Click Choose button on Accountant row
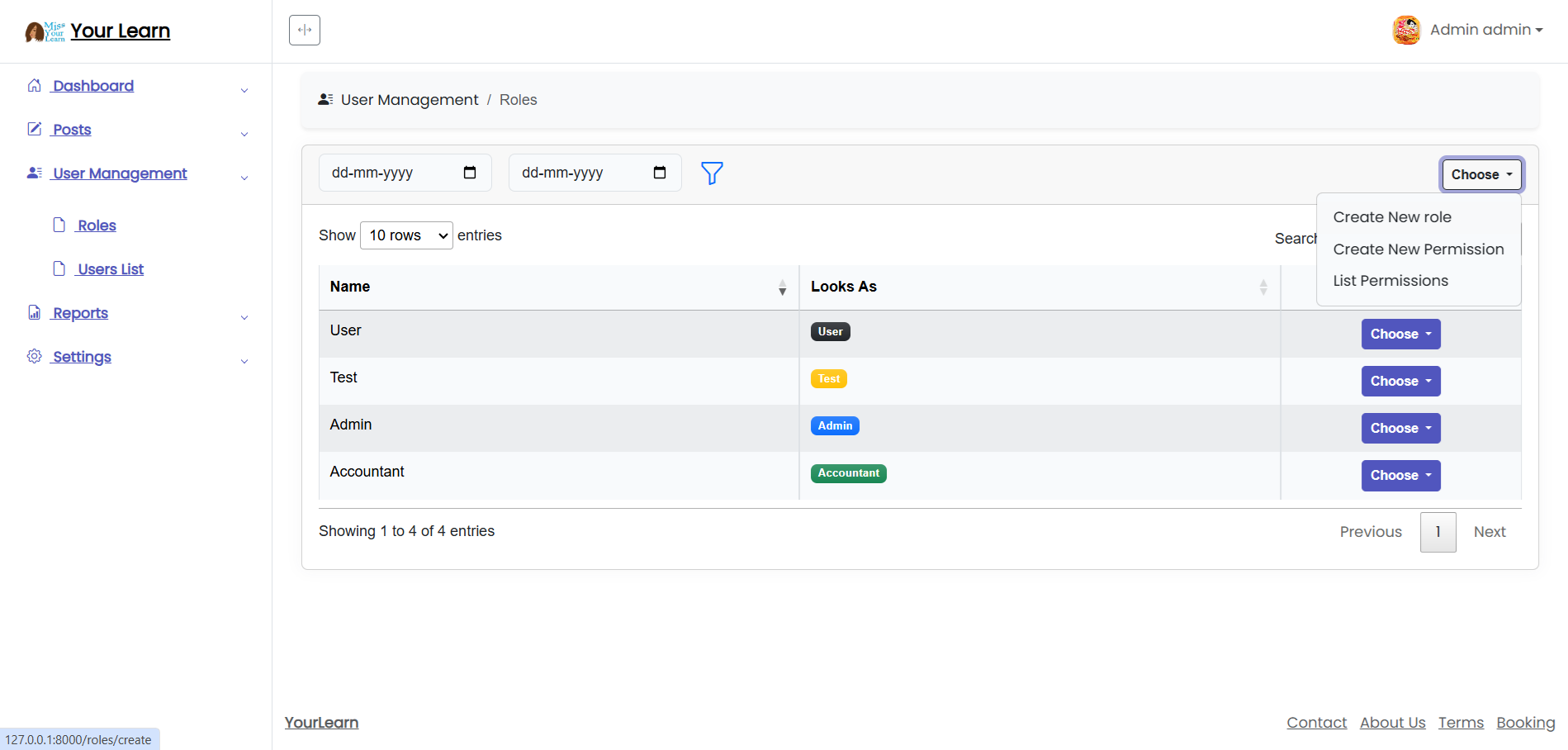This screenshot has width=1568, height=750. (x=1400, y=475)
